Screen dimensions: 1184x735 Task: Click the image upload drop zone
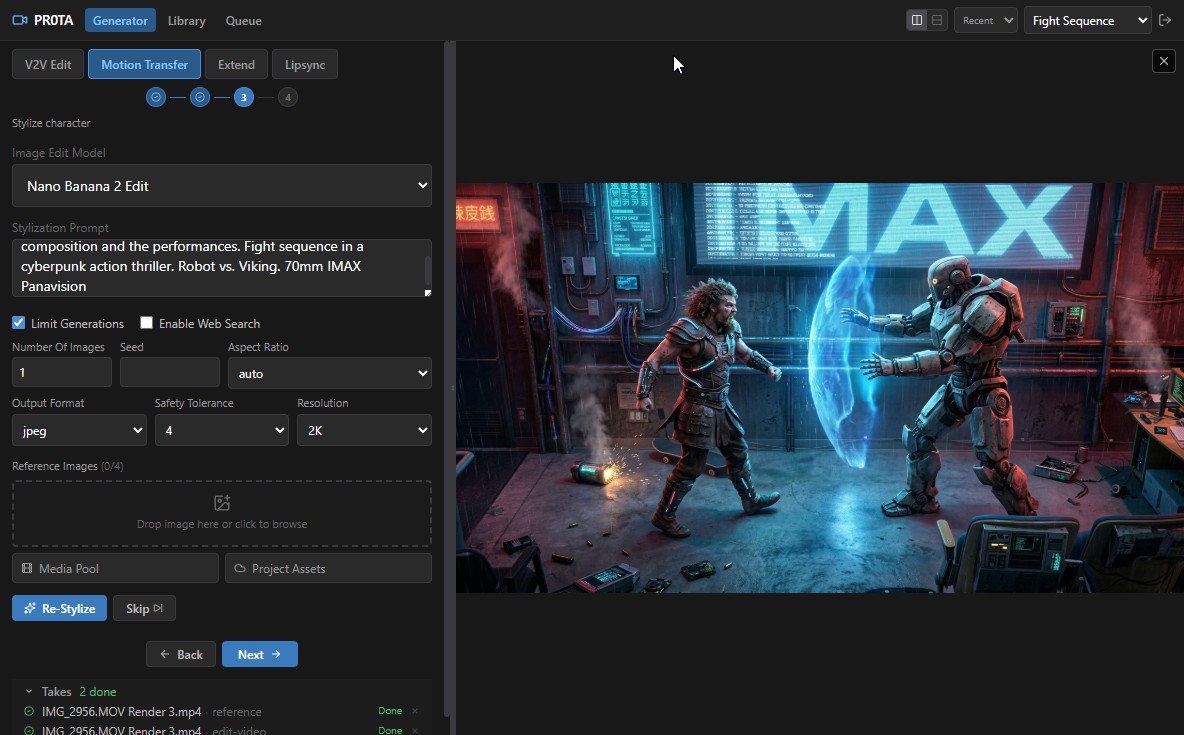(222, 513)
